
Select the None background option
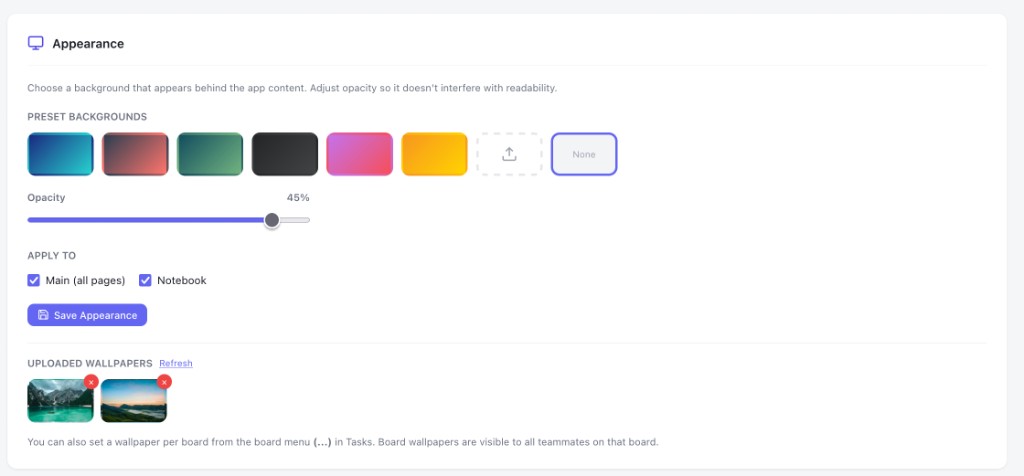click(584, 154)
